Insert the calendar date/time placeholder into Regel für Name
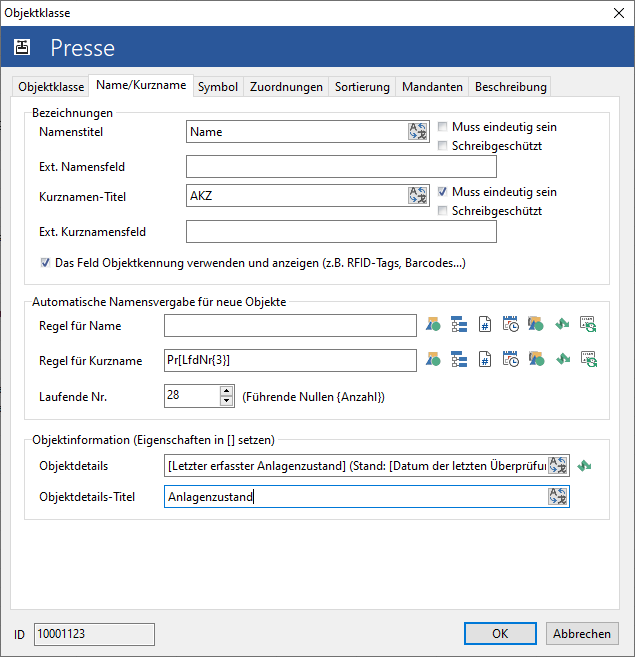Image resolution: width=635 pixels, height=657 pixels. coord(511,324)
